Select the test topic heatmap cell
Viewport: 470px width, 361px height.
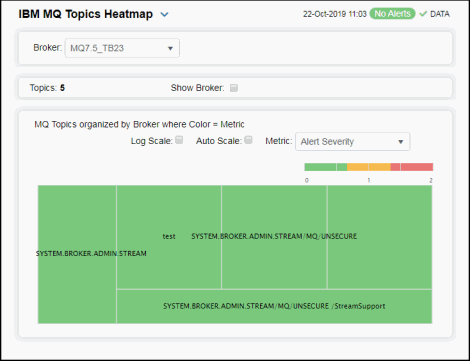point(169,237)
